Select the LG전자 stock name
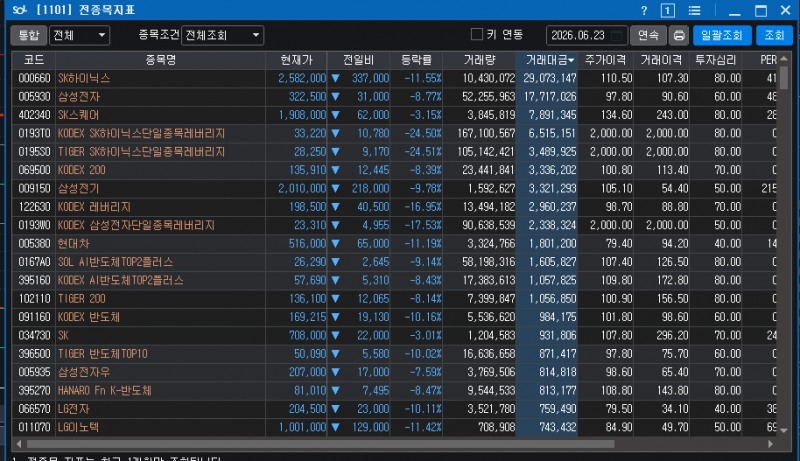This screenshot has height=461, width=800. click(73, 409)
